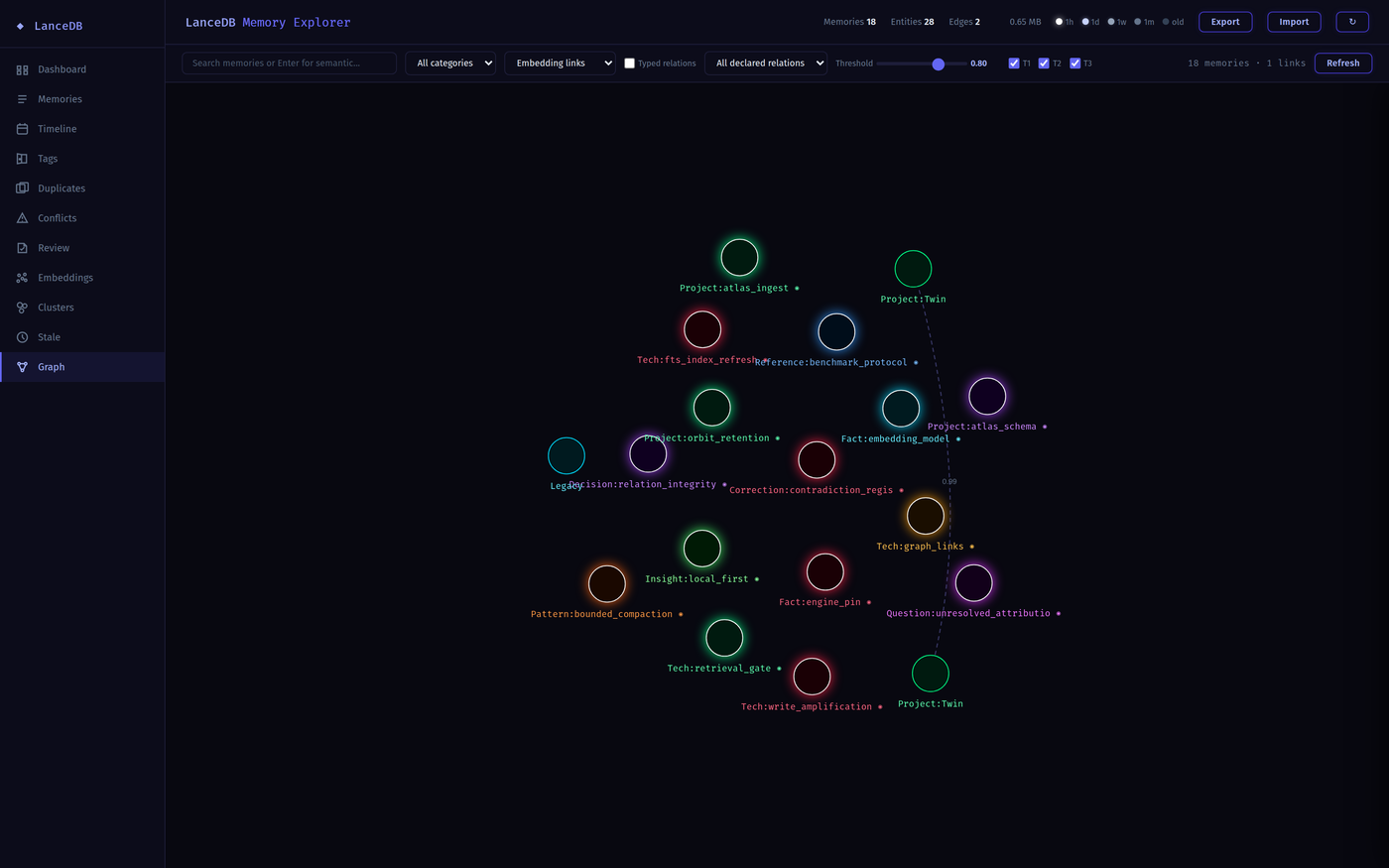Click the reload icon button beside Import
This screenshot has width=1389, height=868.
tap(1352, 22)
